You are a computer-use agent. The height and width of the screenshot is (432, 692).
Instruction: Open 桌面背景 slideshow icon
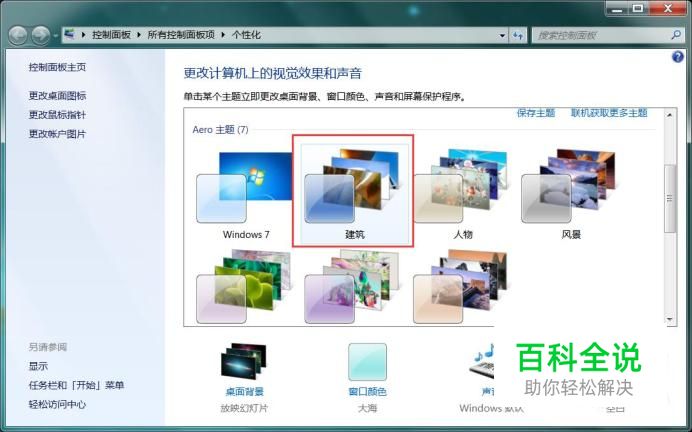coord(244,361)
